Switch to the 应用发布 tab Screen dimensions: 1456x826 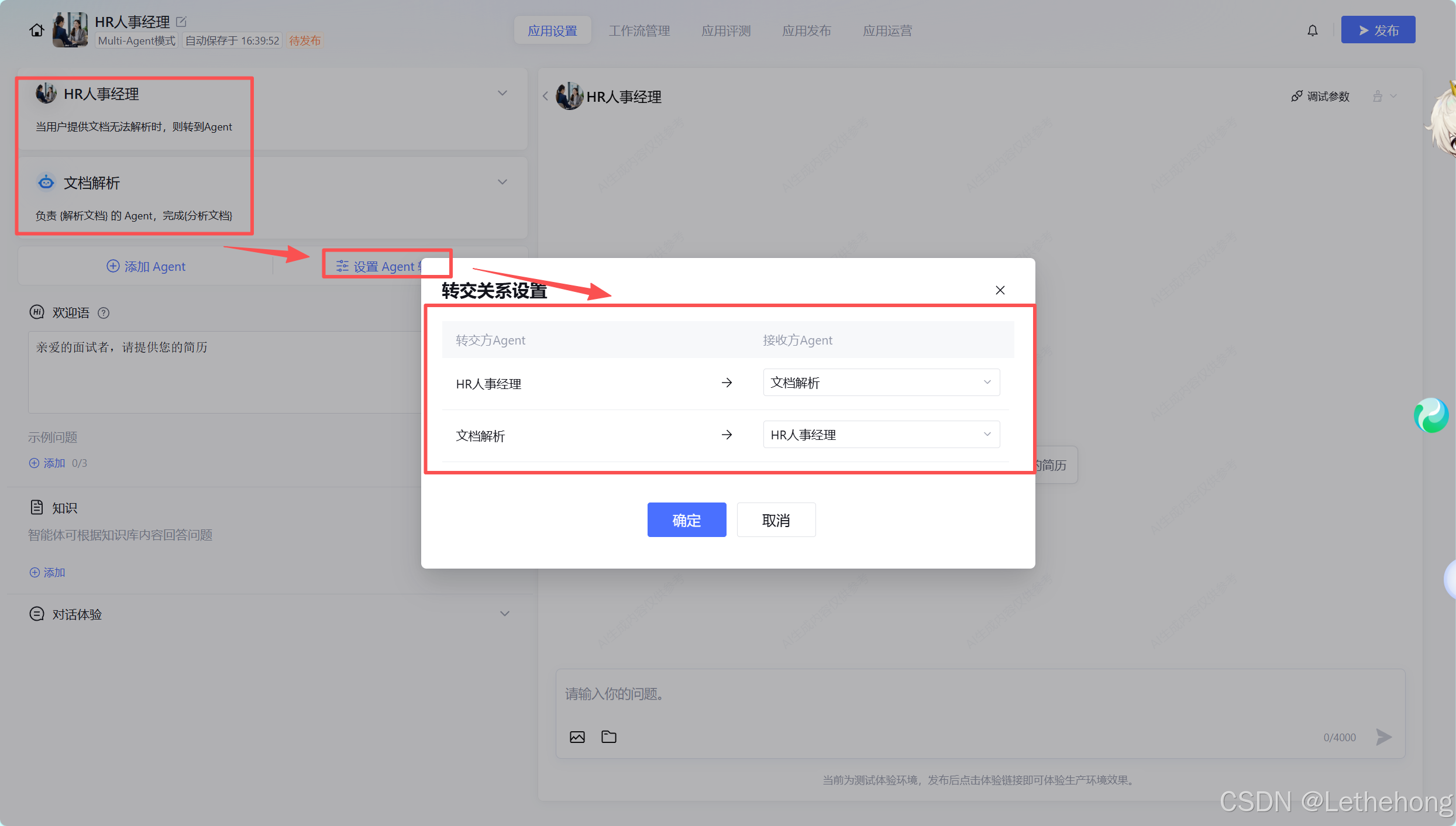[806, 30]
